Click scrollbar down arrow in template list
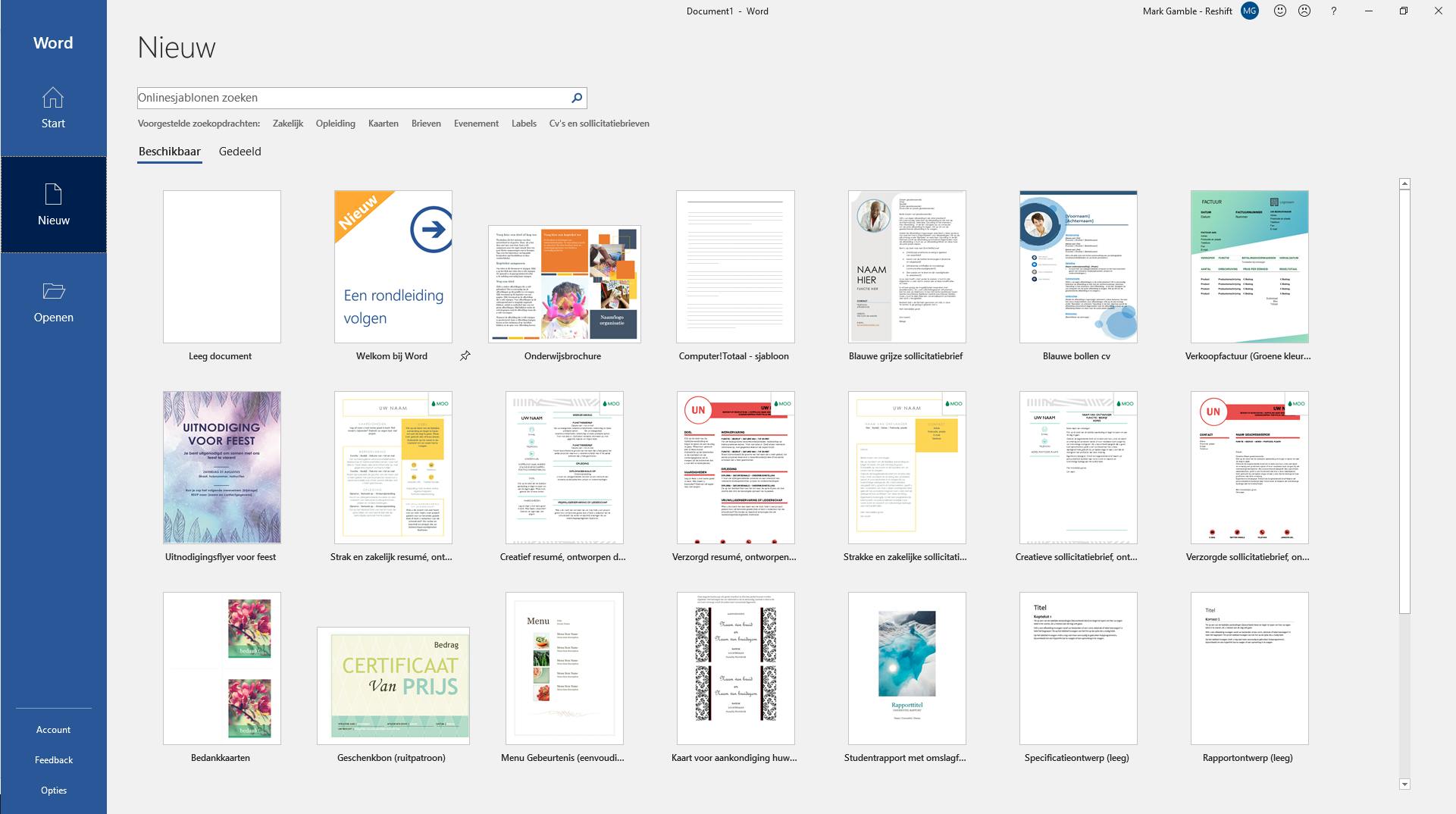Image resolution: width=1456 pixels, height=814 pixels. coord(1404,784)
